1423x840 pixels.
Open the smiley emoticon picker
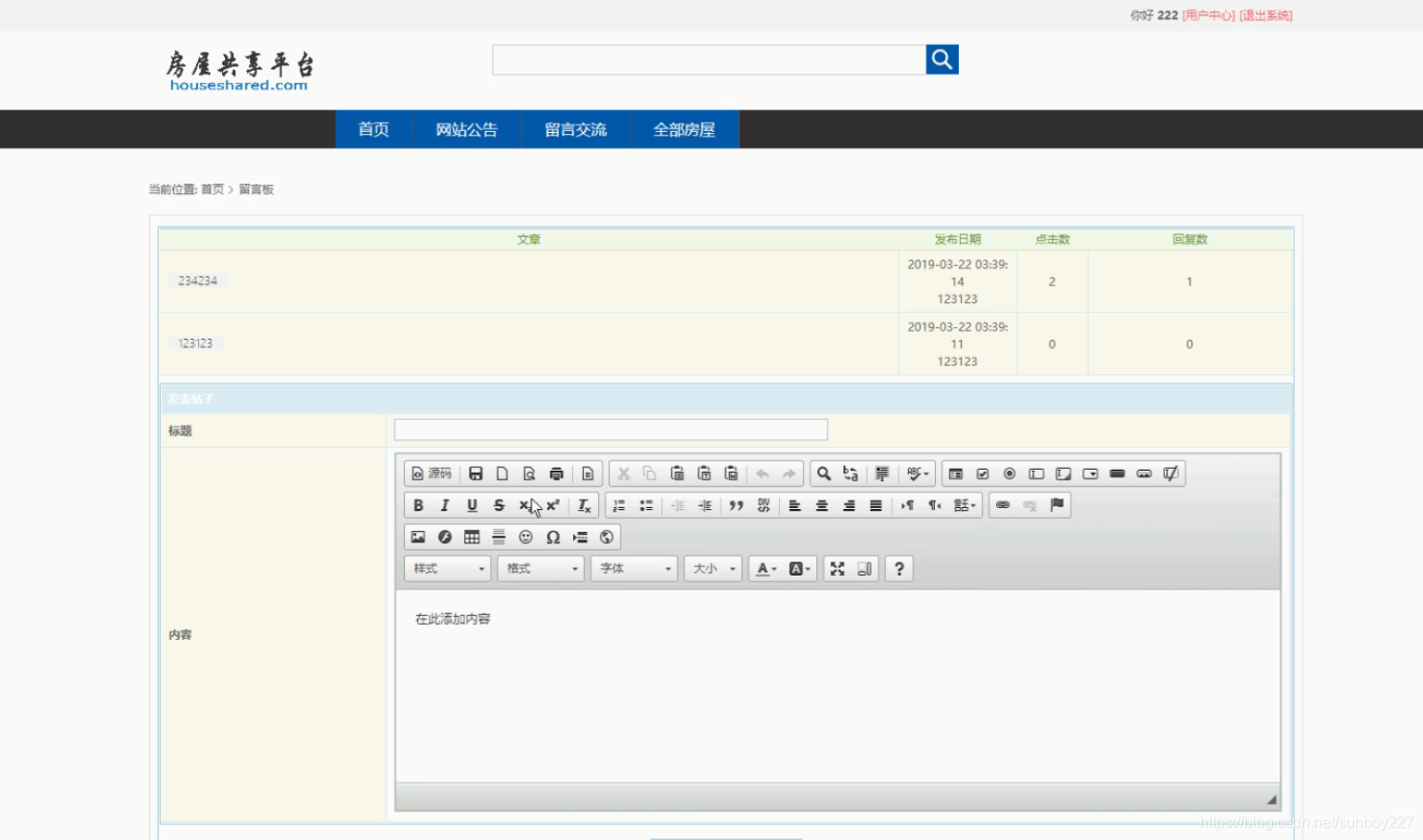pos(525,537)
